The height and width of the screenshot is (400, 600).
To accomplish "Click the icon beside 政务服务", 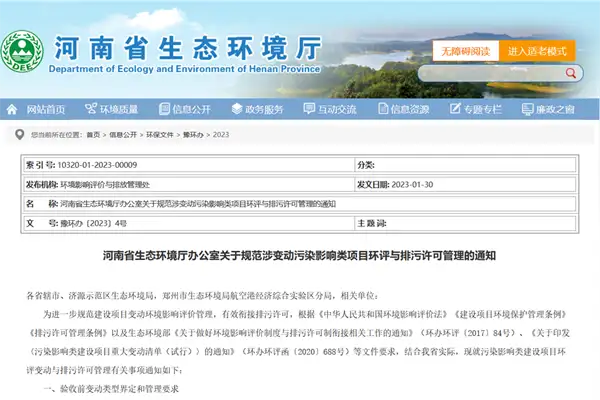I will (234, 110).
